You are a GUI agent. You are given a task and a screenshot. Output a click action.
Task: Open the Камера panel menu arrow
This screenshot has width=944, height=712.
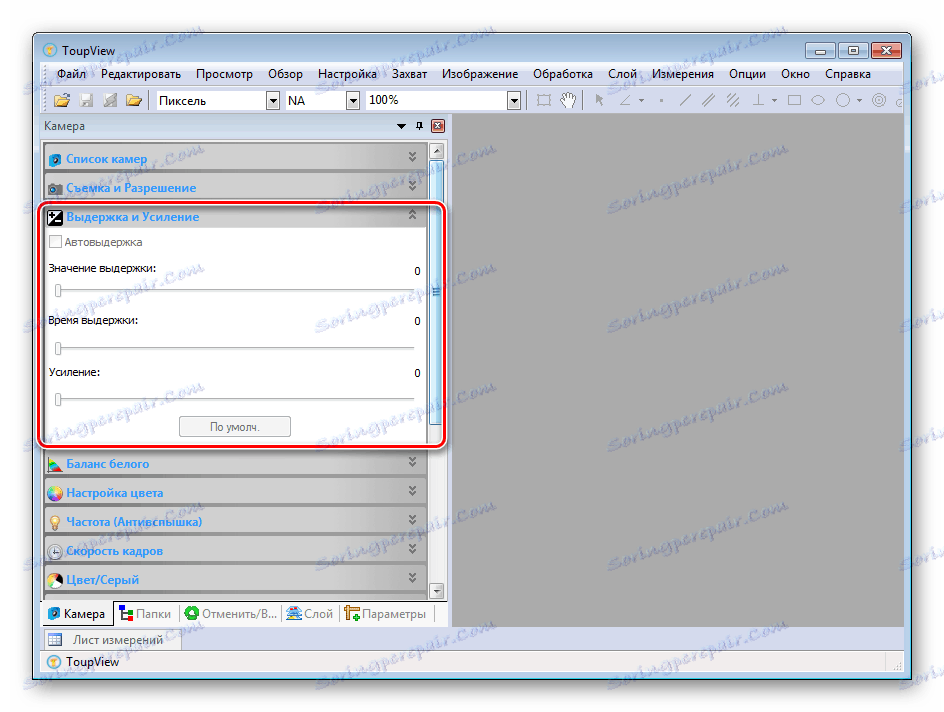pyautogui.click(x=401, y=126)
